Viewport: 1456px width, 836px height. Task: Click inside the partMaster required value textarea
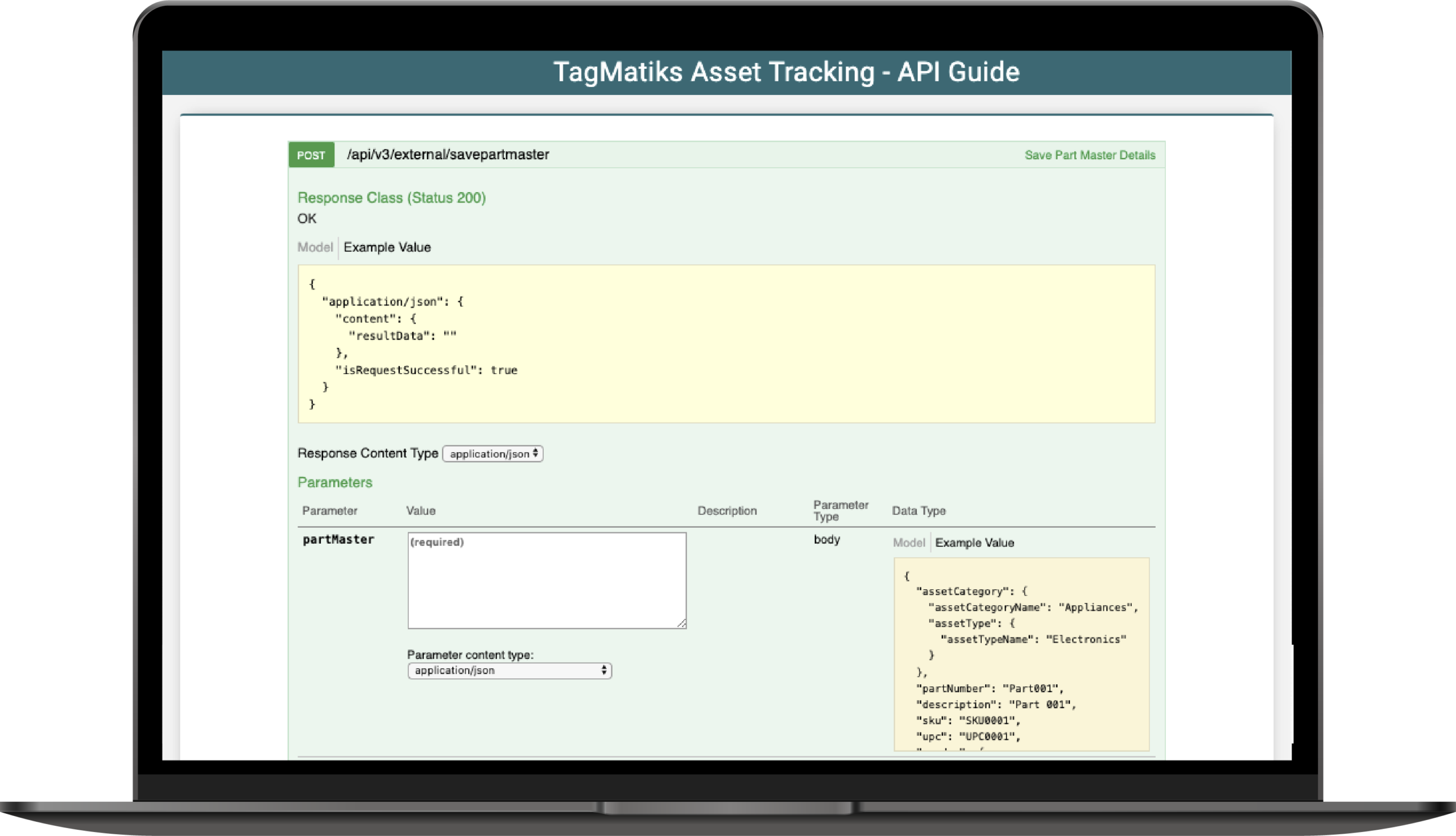[x=545, y=580]
